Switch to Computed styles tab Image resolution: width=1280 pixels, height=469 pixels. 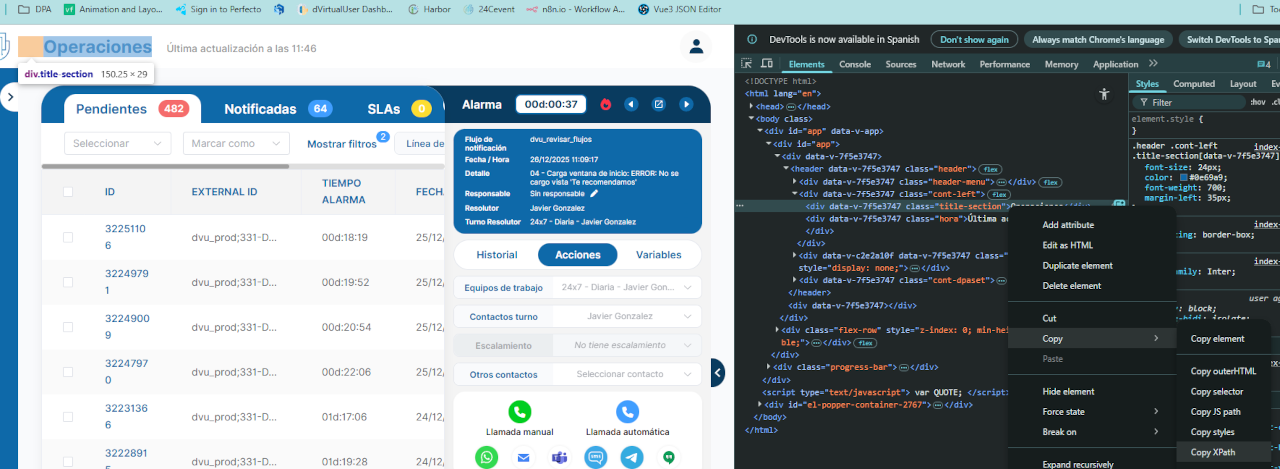click(1194, 84)
